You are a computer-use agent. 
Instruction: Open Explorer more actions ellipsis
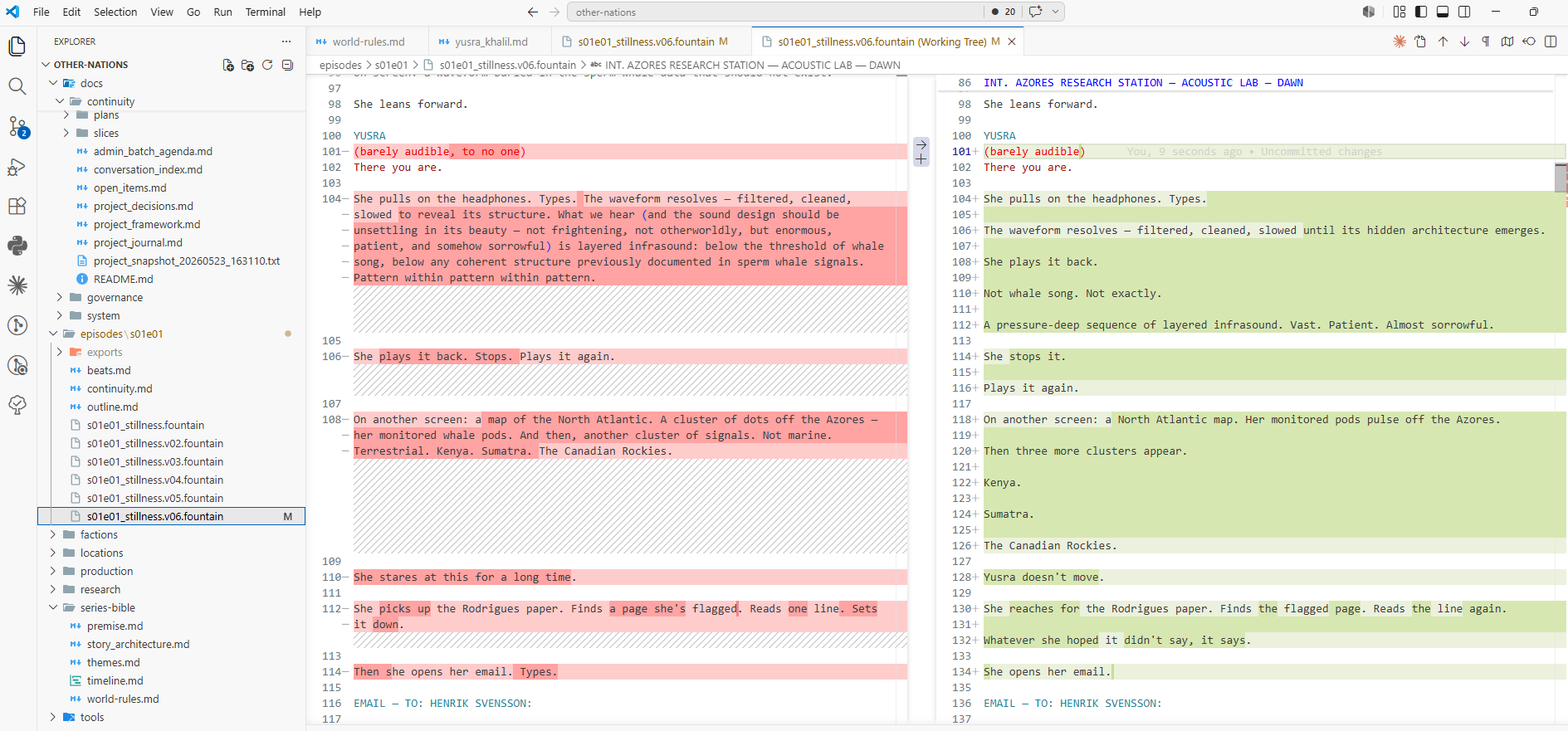click(286, 41)
